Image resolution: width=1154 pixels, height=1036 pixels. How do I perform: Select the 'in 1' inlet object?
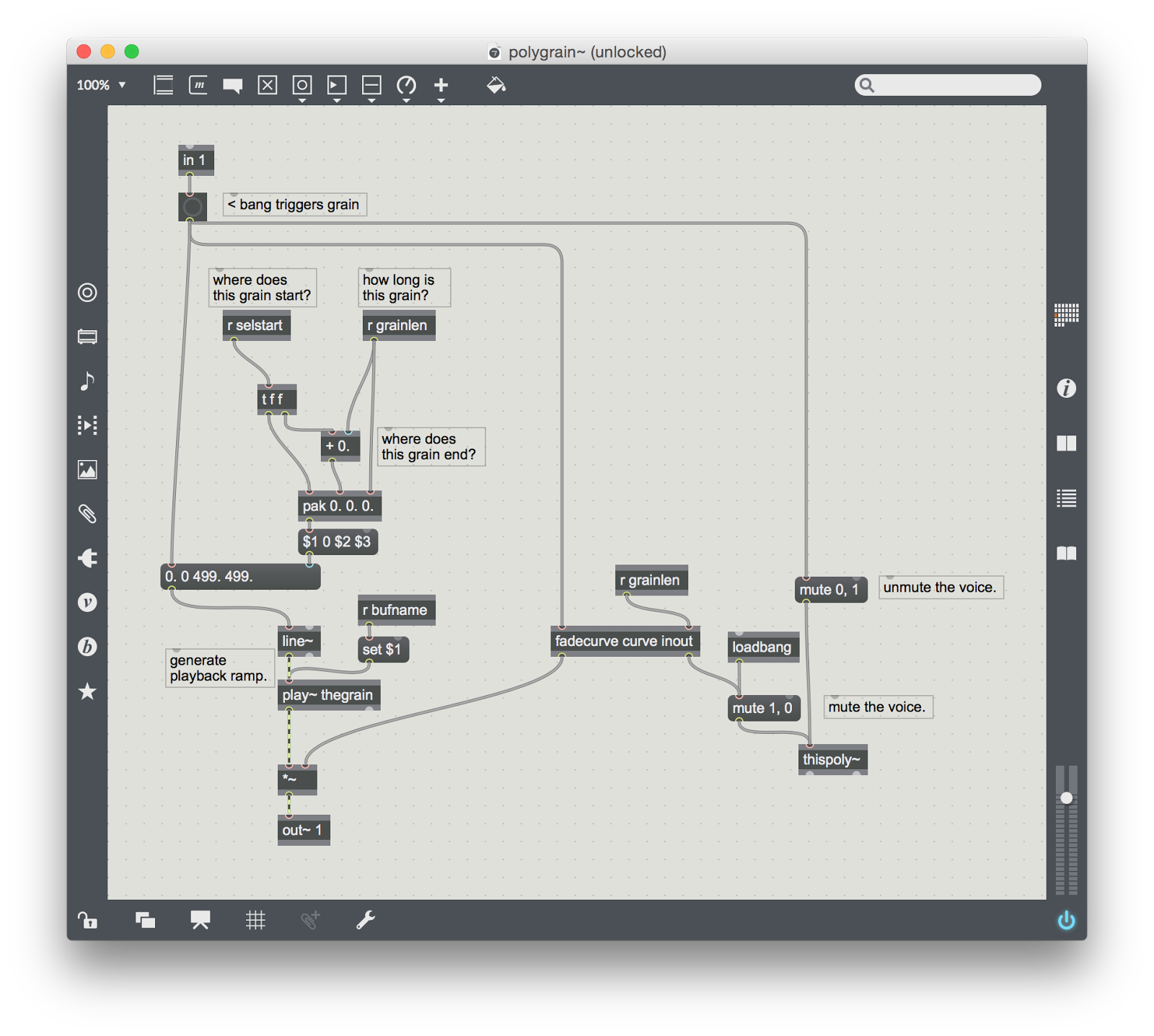(x=195, y=160)
